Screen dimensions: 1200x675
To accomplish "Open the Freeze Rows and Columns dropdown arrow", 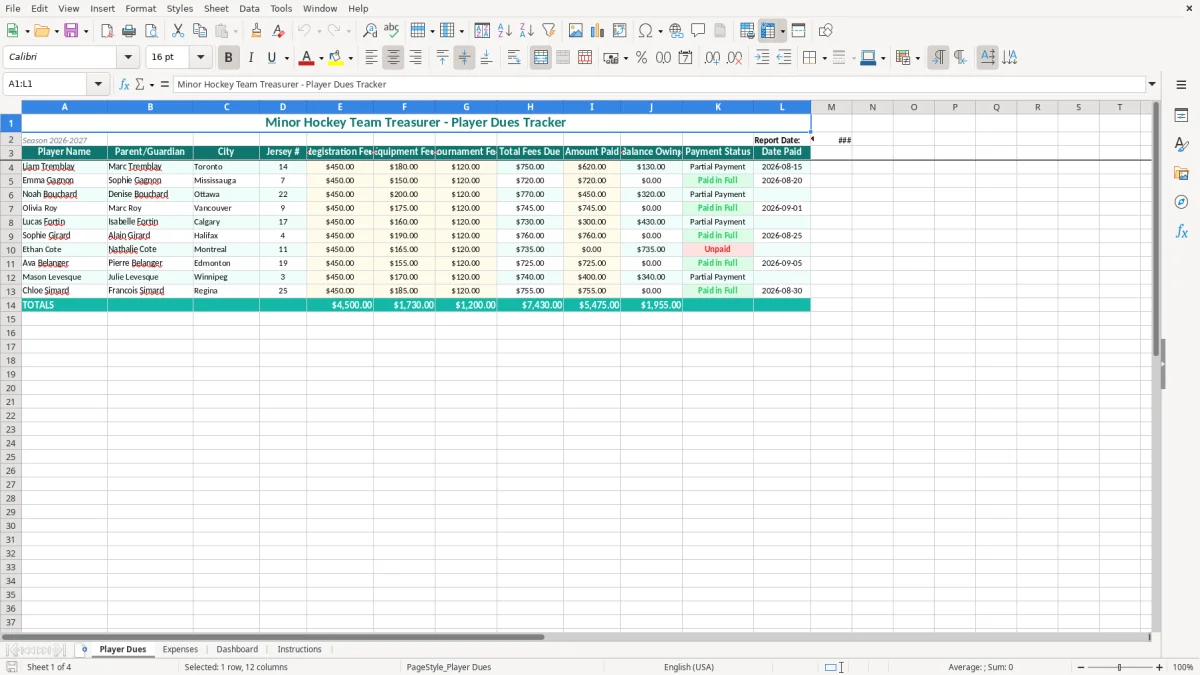I will [x=782, y=31].
